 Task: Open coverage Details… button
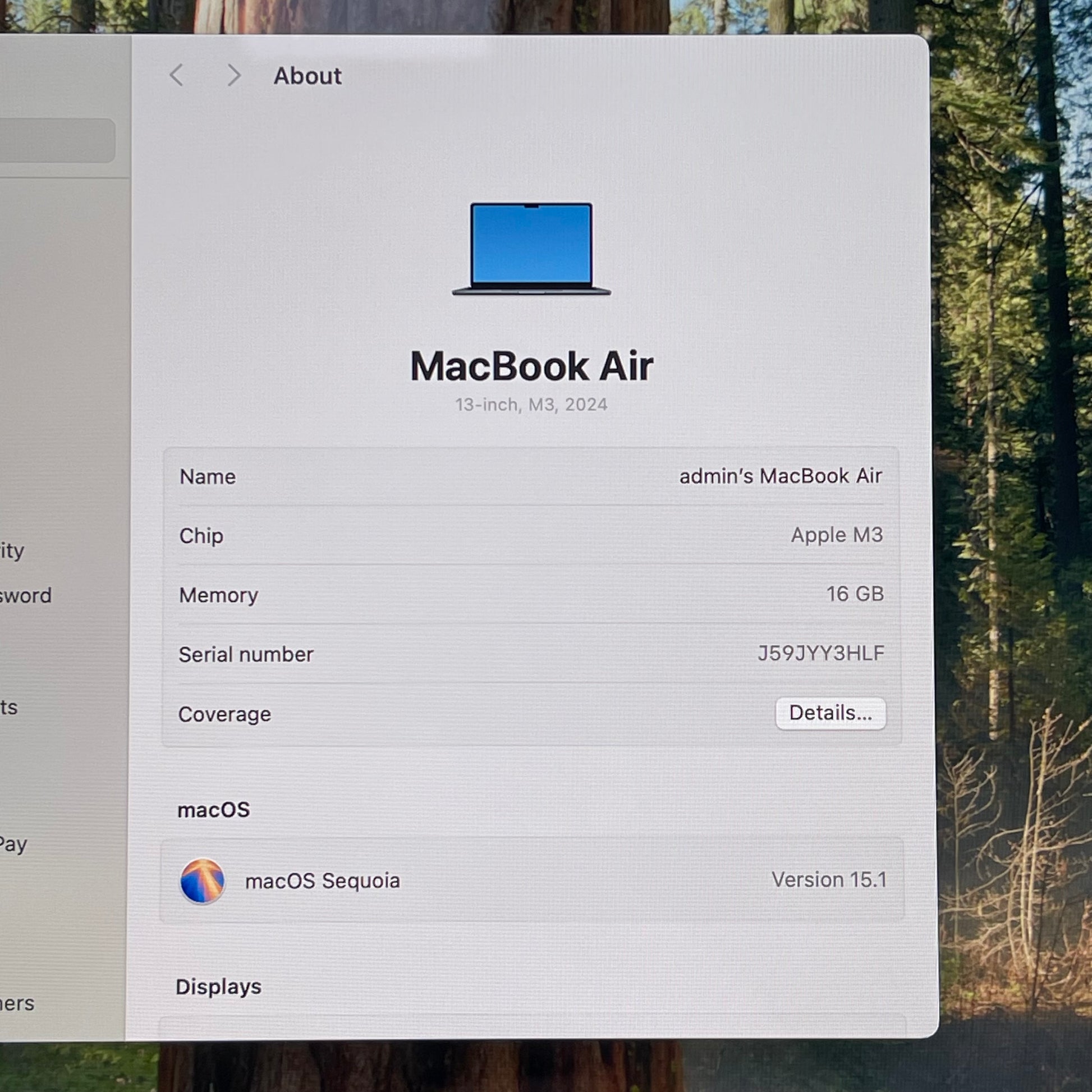coord(831,713)
